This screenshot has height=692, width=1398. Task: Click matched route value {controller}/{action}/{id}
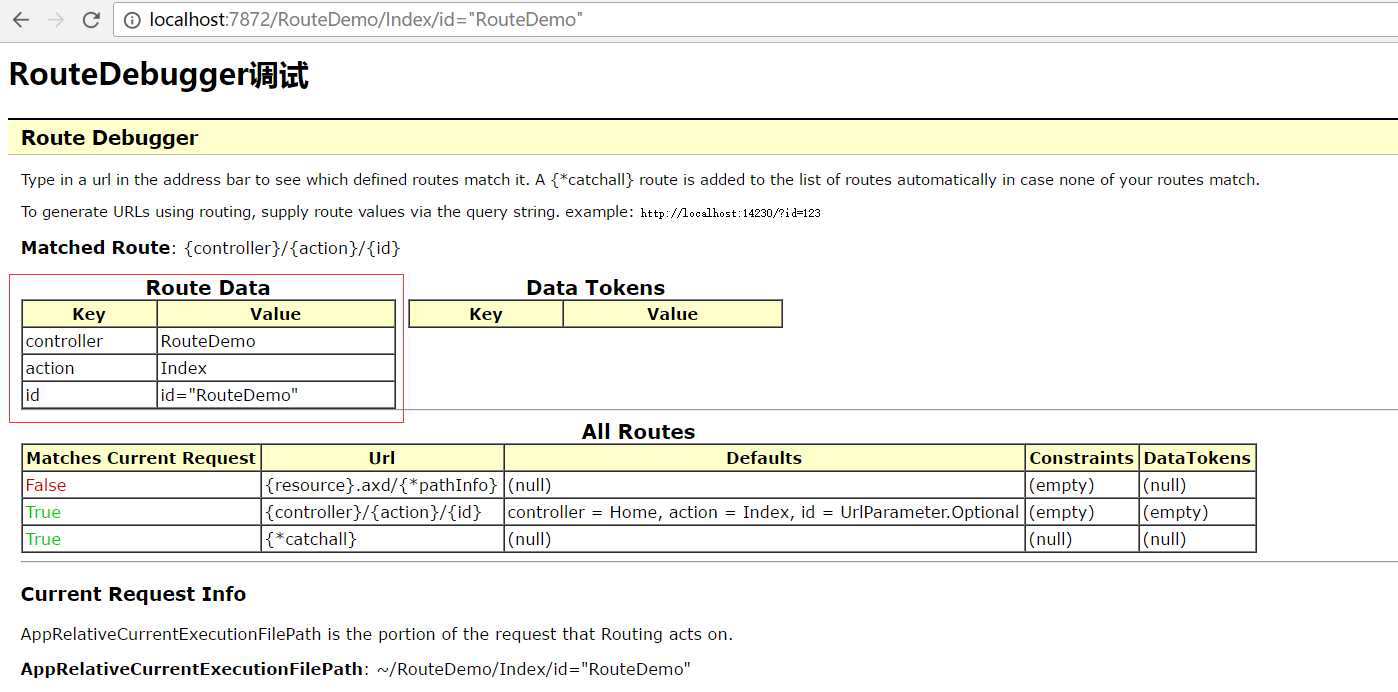[292, 248]
